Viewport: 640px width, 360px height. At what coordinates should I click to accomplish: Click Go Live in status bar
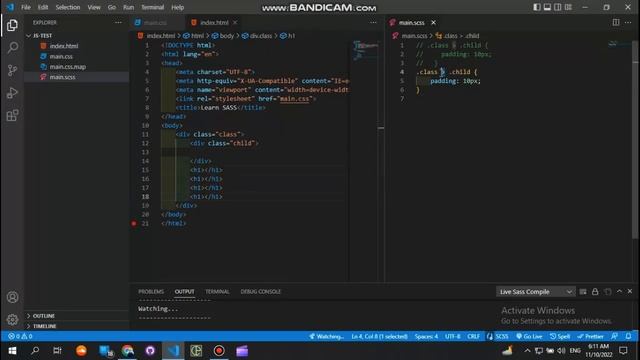529,336
